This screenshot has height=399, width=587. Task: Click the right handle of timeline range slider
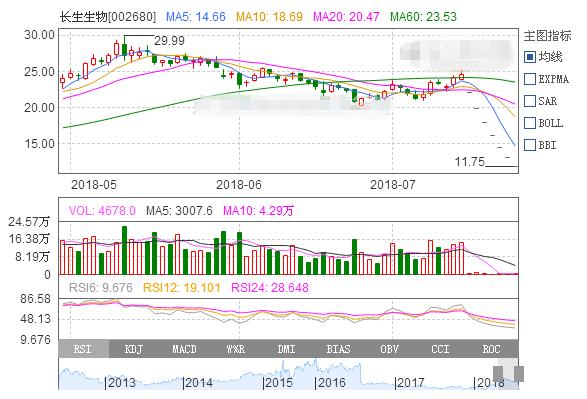point(518,374)
